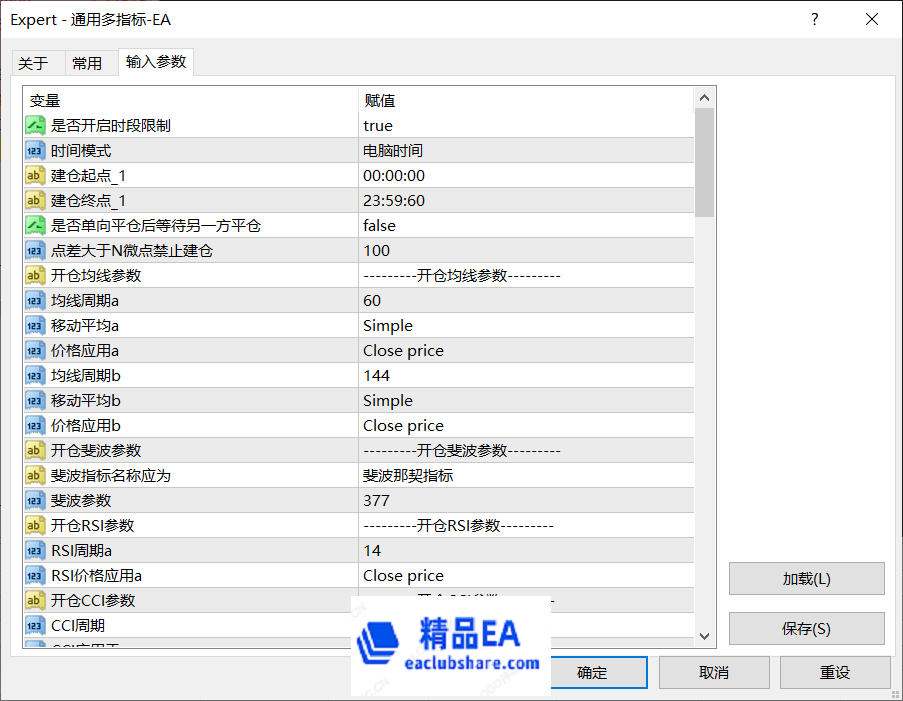This screenshot has height=701, width=903.
Task: Click the boolean icon beside 是否开启时段限制
Action: click(36, 125)
